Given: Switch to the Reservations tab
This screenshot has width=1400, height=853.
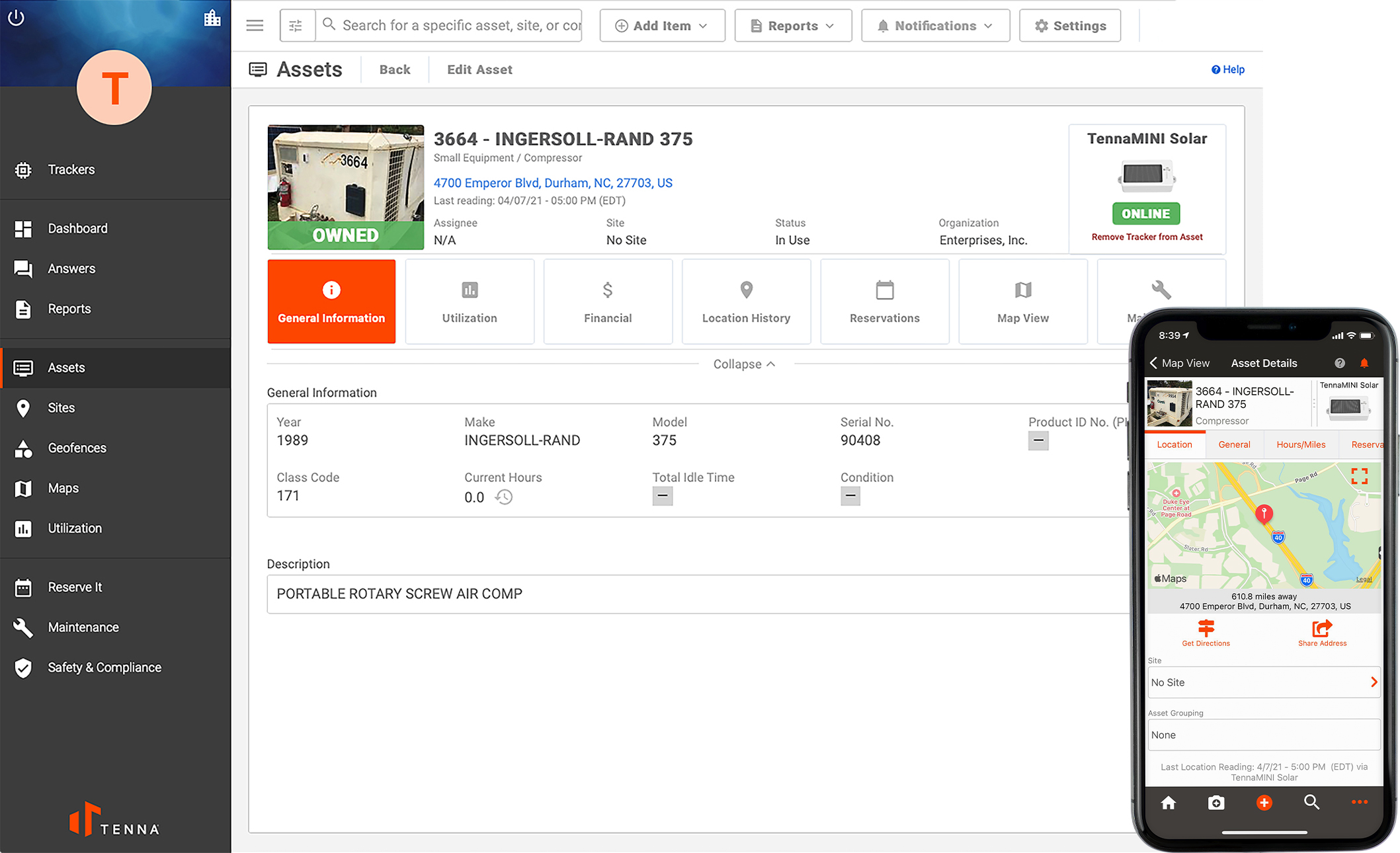Looking at the screenshot, I should point(884,302).
